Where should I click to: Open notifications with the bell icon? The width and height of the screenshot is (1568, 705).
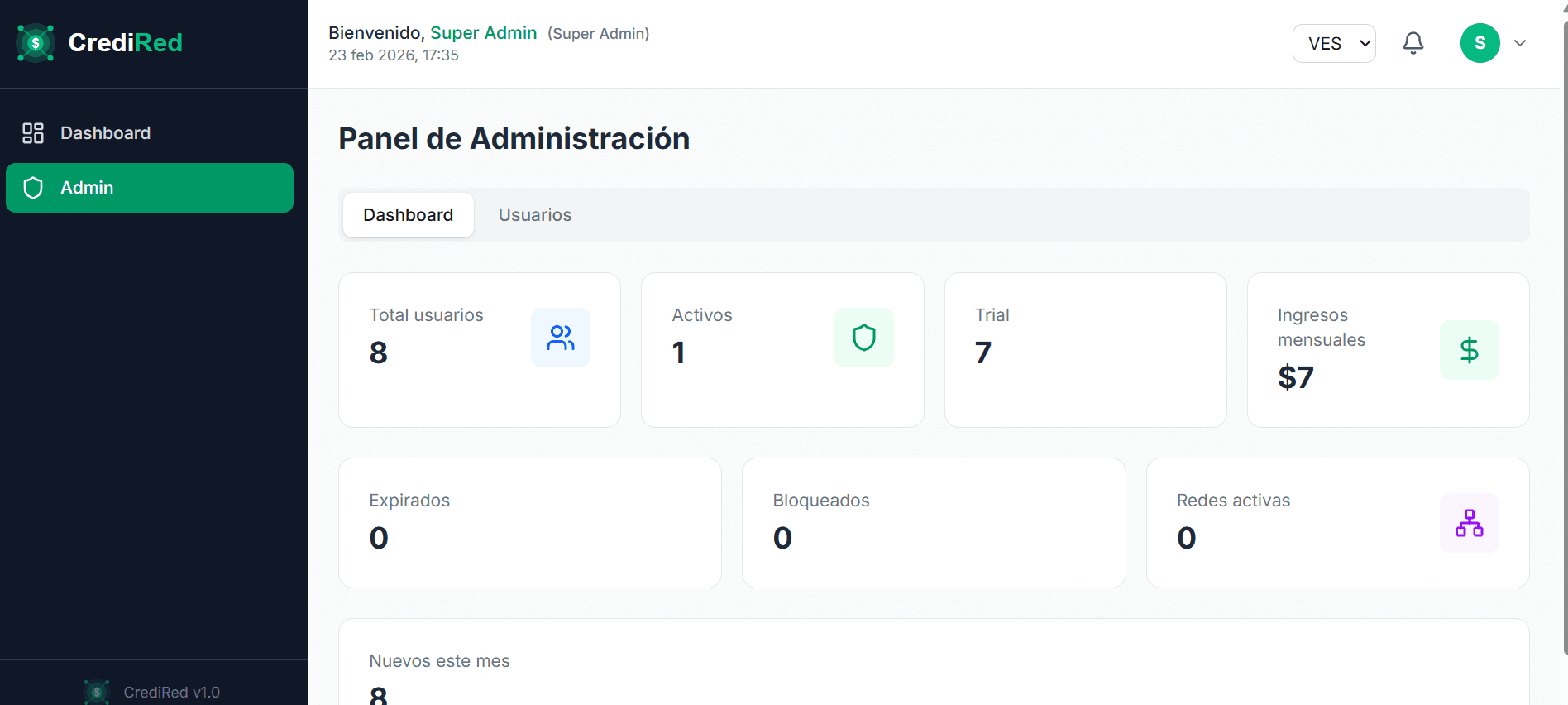(1413, 43)
